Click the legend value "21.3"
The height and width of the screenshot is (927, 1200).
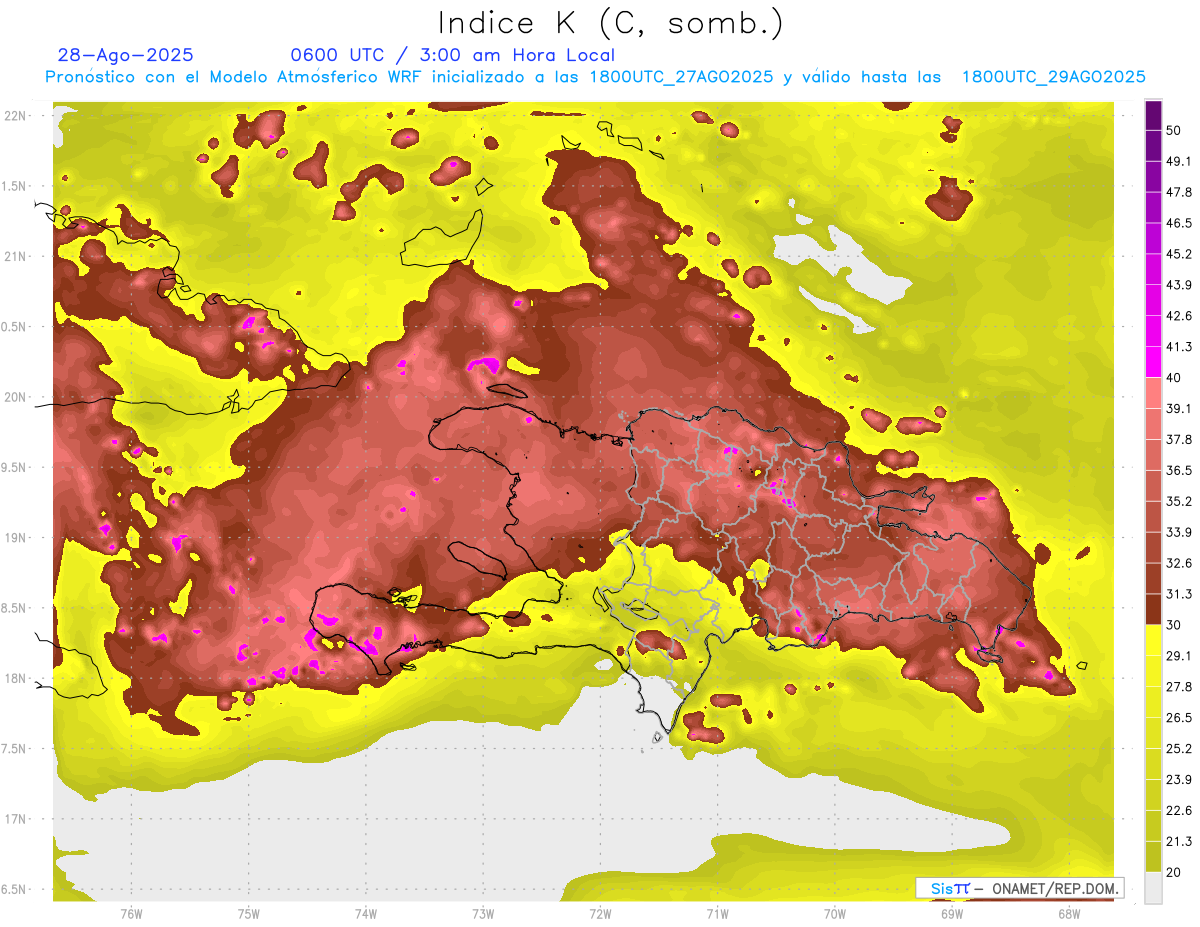point(1179,842)
